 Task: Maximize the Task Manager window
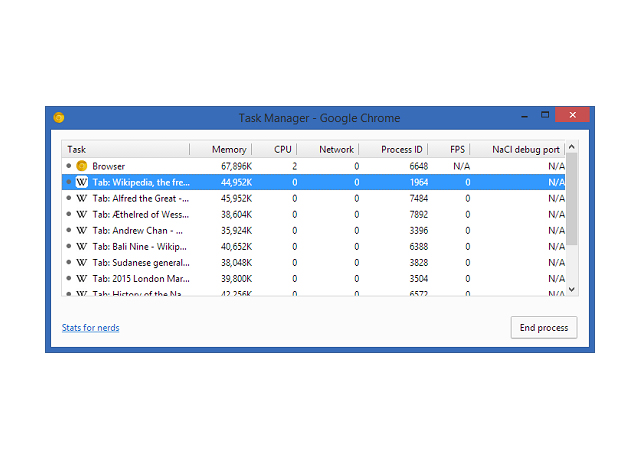(x=545, y=115)
